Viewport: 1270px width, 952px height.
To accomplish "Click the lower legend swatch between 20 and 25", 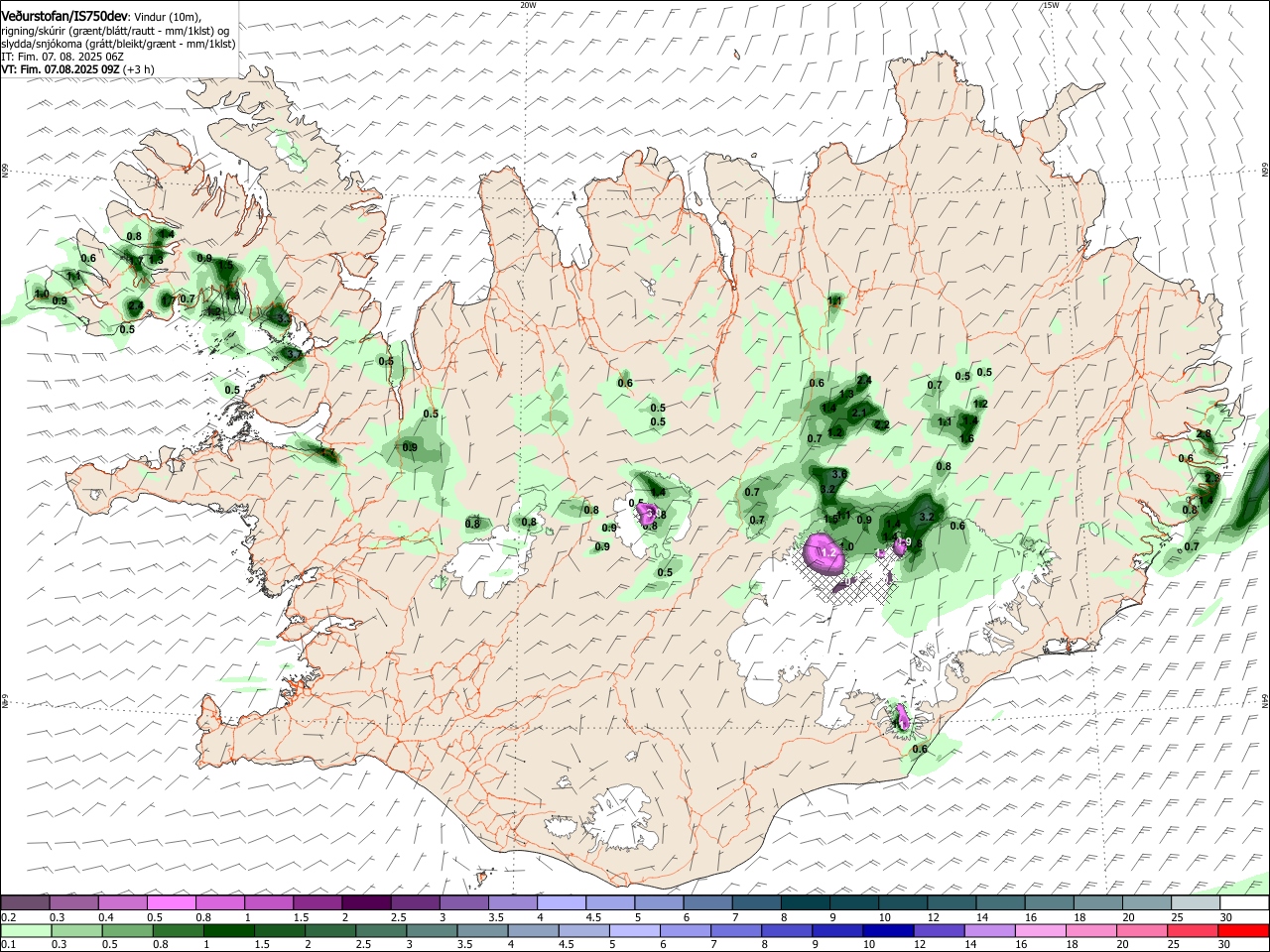I will click(x=1140, y=930).
